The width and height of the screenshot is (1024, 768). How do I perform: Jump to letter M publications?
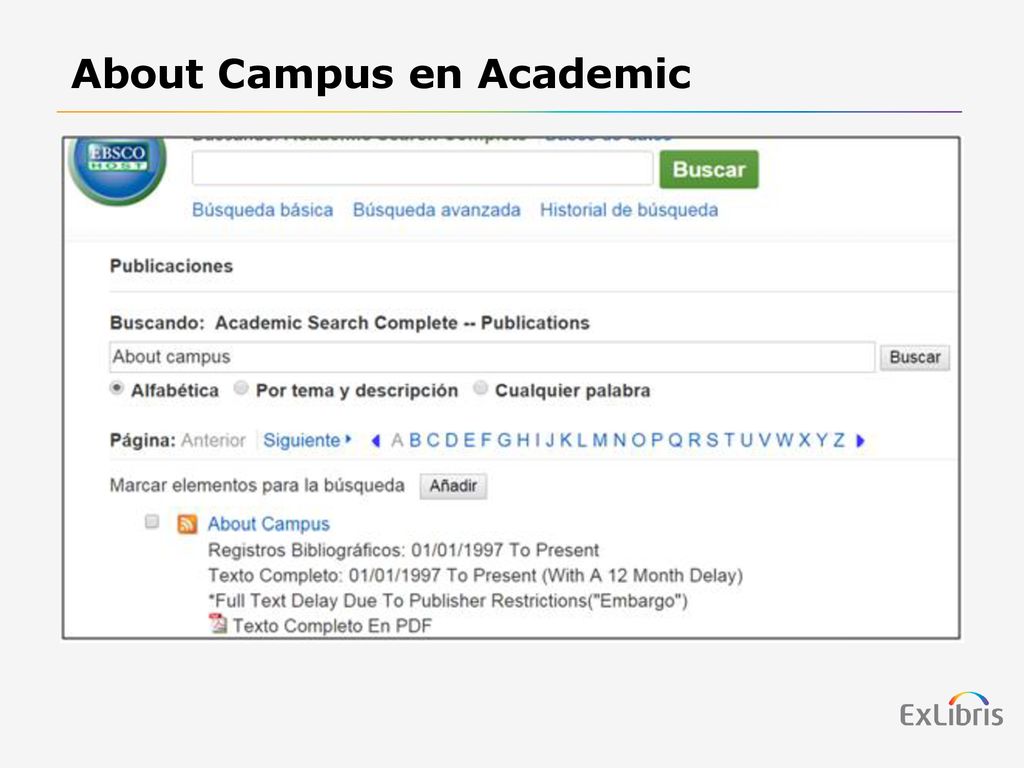click(600, 441)
